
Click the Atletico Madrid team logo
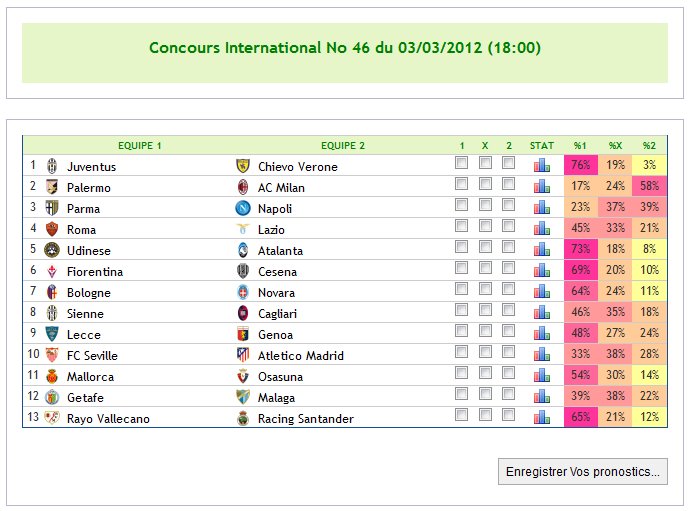point(242,355)
